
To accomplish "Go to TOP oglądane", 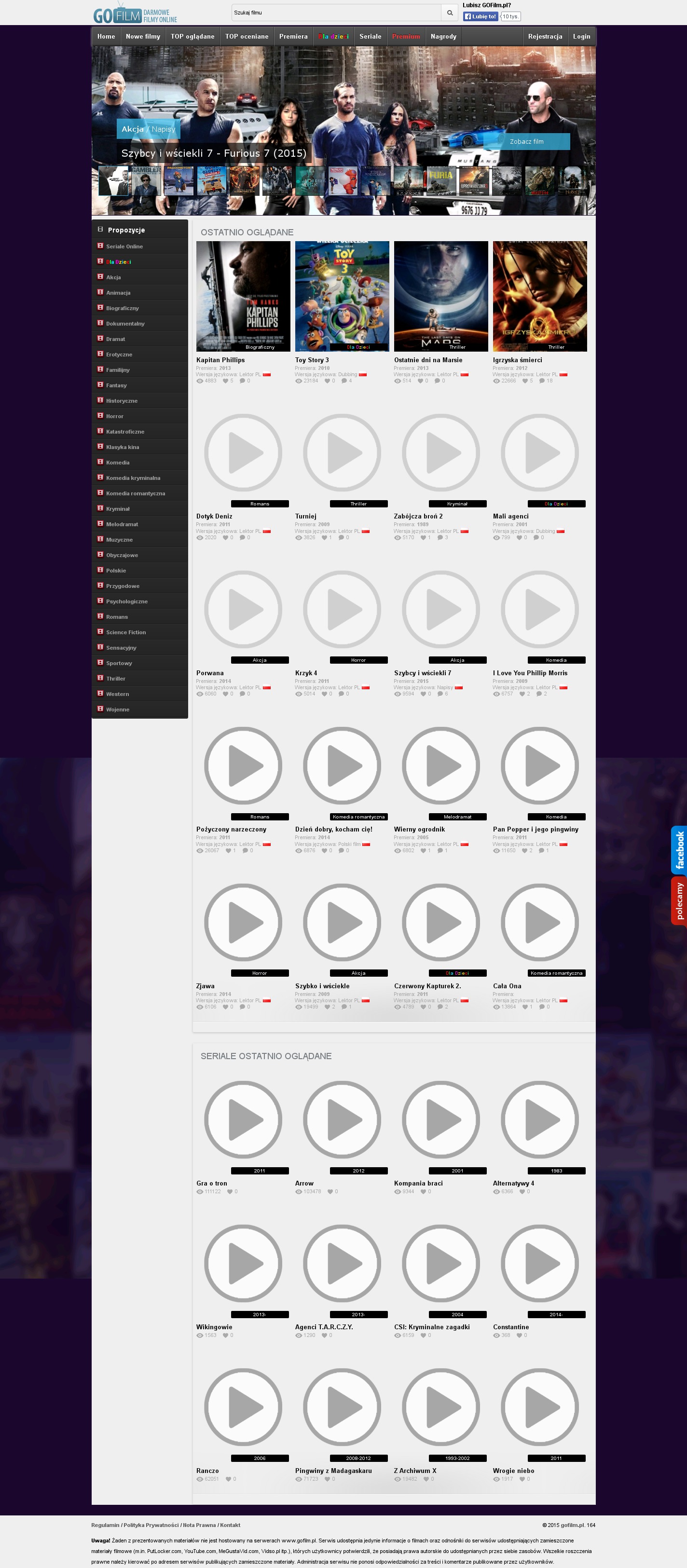I will [x=192, y=37].
